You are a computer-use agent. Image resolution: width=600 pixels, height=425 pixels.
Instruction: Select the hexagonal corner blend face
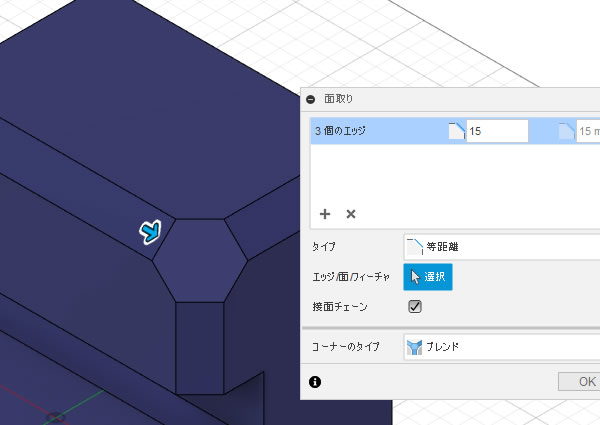pyautogui.click(x=200, y=261)
